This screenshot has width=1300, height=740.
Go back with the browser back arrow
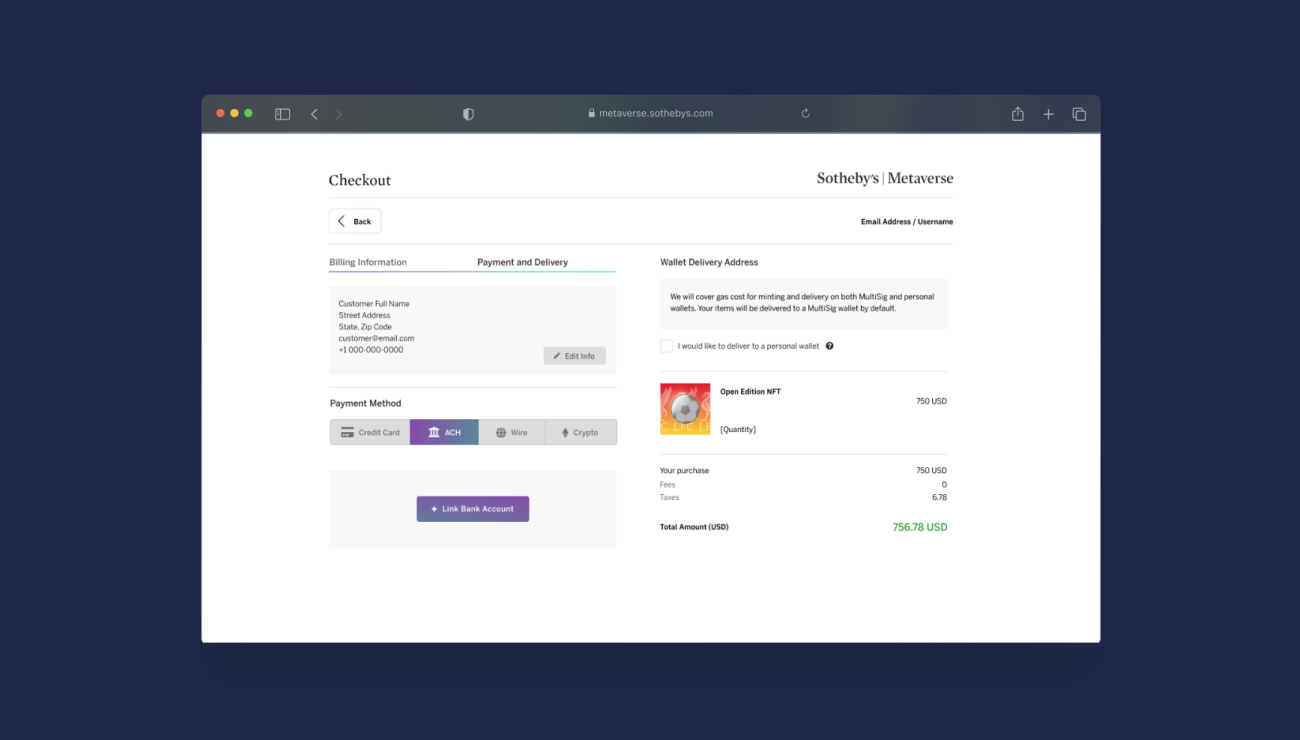tap(314, 114)
